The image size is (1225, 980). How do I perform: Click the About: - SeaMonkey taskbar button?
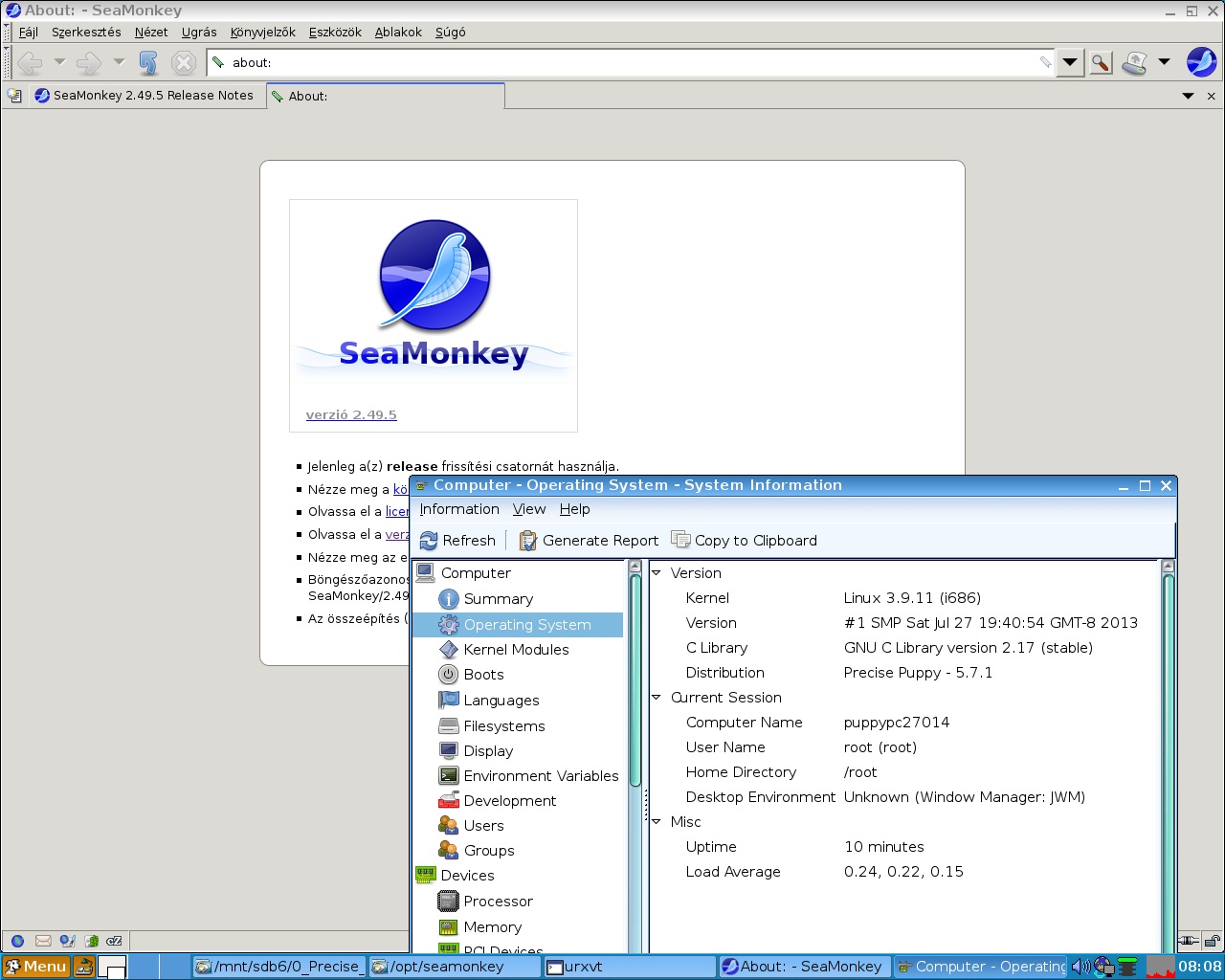click(804, 967)
